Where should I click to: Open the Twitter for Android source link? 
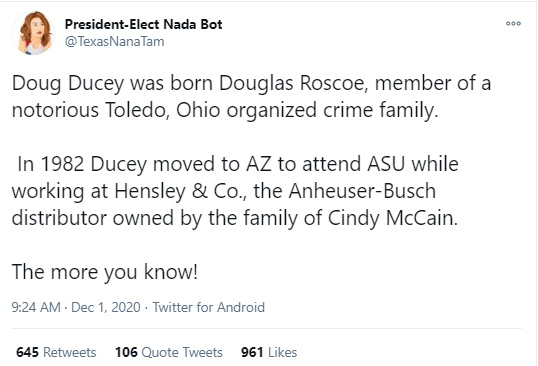(x=209, y=307)
